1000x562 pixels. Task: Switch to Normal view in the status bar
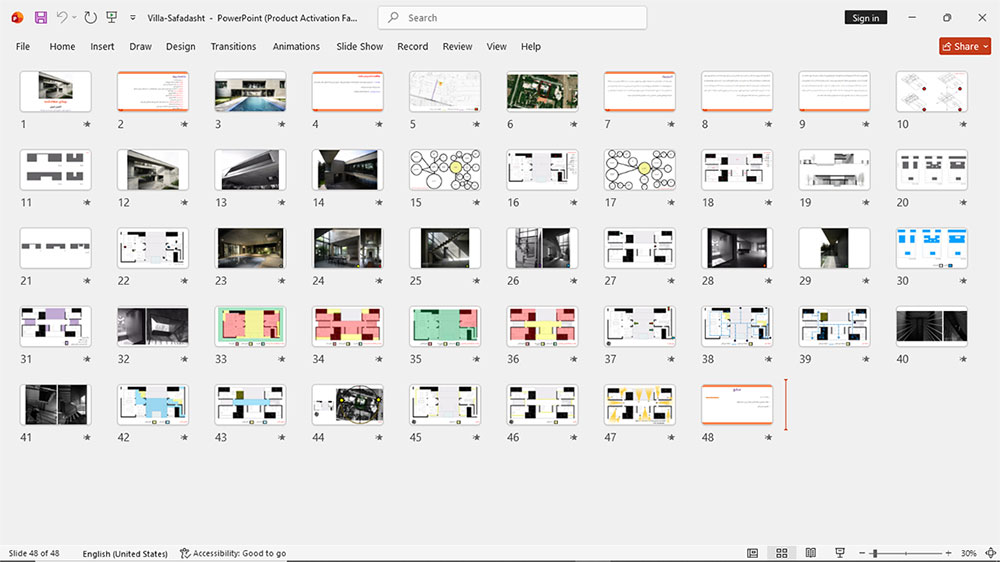tap(753, 553)
